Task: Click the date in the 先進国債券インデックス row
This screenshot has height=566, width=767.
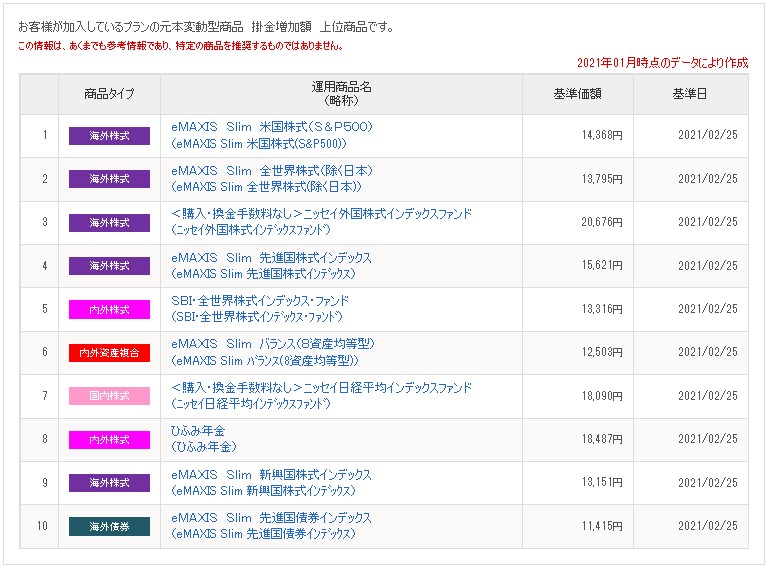Action: click(x=708, y=526)
